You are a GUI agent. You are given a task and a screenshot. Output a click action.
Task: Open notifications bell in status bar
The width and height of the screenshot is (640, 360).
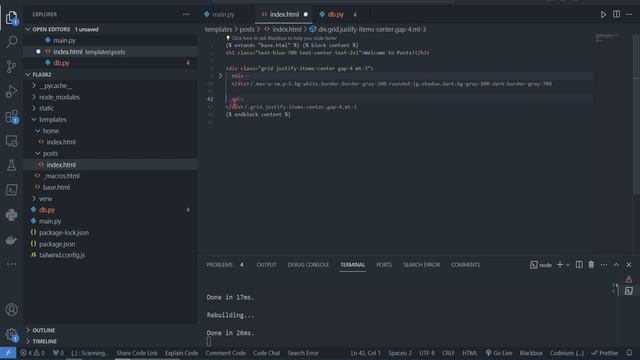click(629, 353)
